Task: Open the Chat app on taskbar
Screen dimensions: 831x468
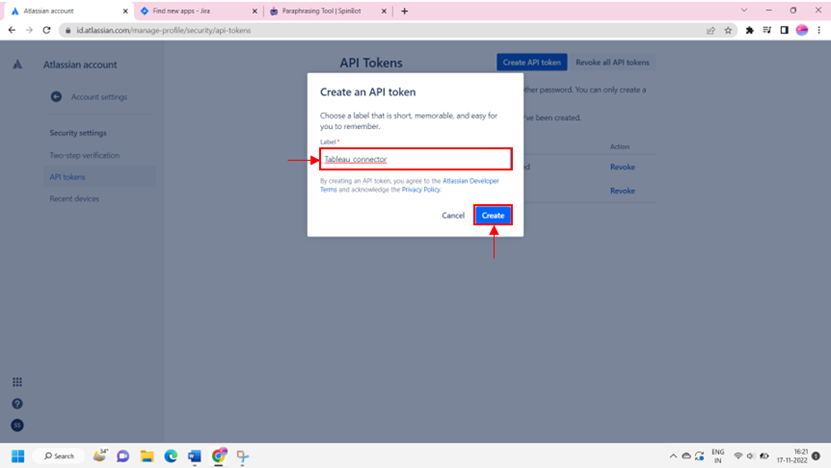Action: tap(123, 456)
